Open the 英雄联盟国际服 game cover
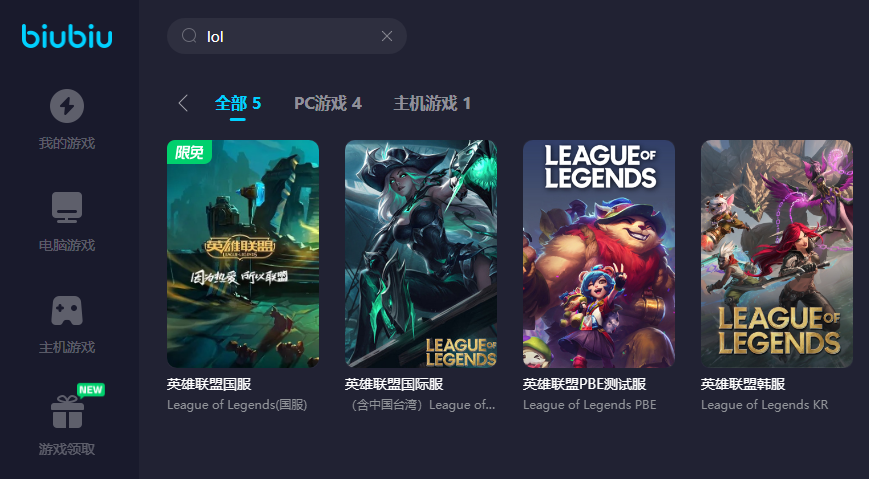This screenshot has width=869, height=479. point(421,253)
